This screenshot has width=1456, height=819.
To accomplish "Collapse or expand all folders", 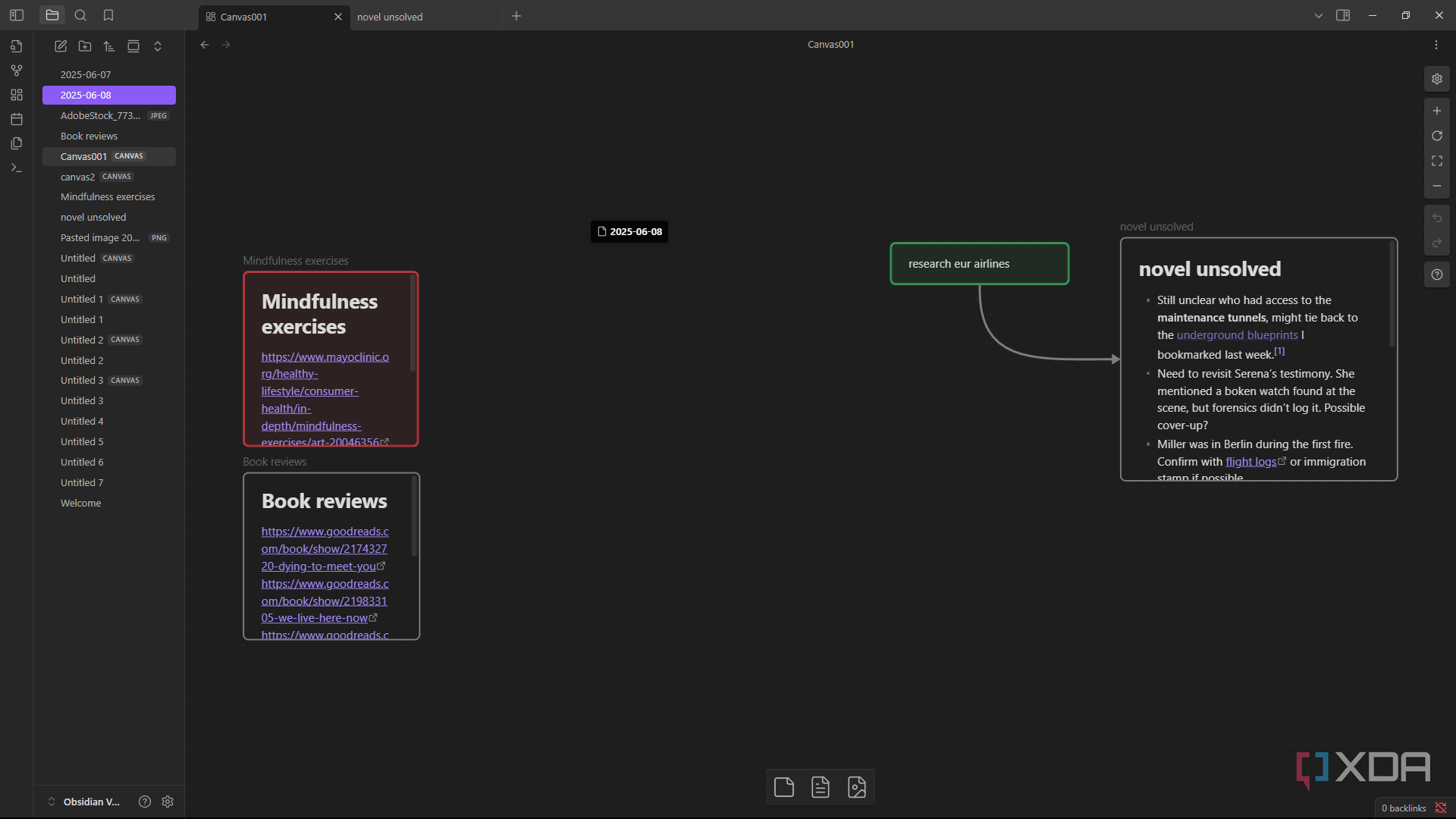I will pyautogui.click(x=158, y=46).
